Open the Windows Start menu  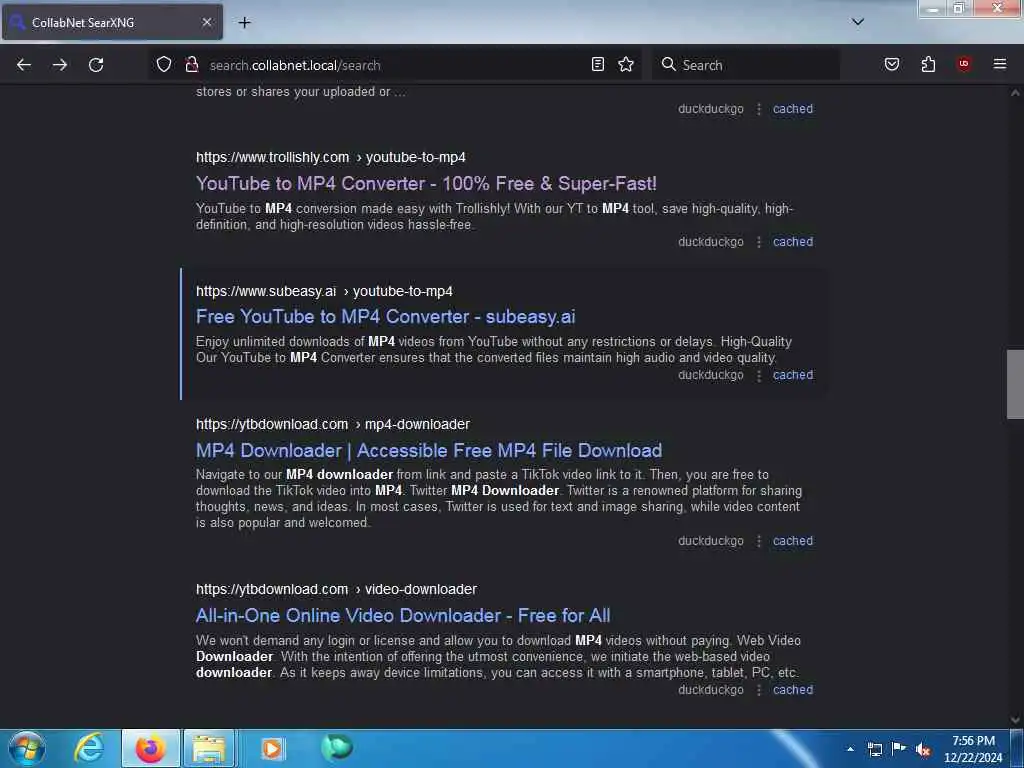pyautogui.click(x=27, y=748)
